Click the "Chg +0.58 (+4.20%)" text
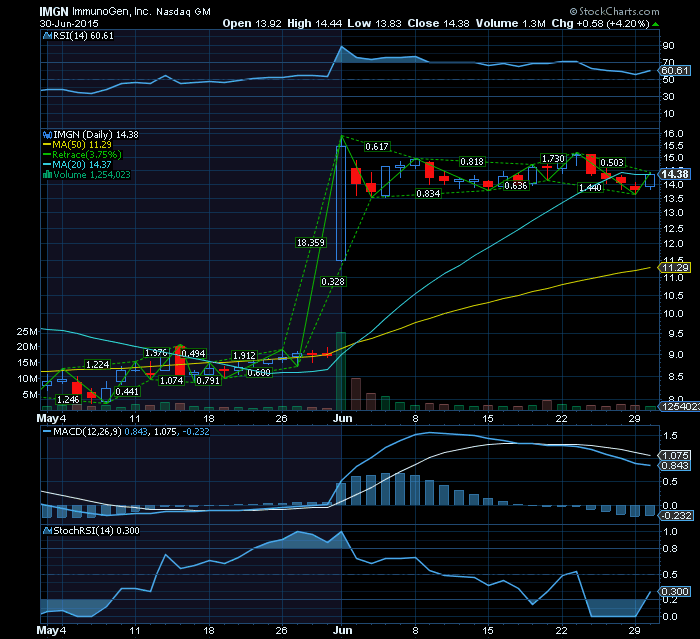700x639 pixels. (600, 24)
